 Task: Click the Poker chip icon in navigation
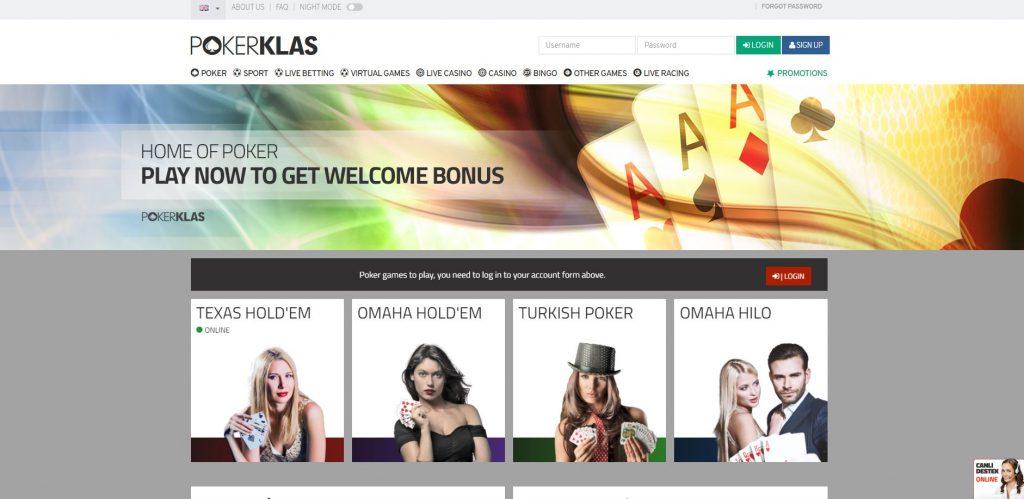coord(195,73)
